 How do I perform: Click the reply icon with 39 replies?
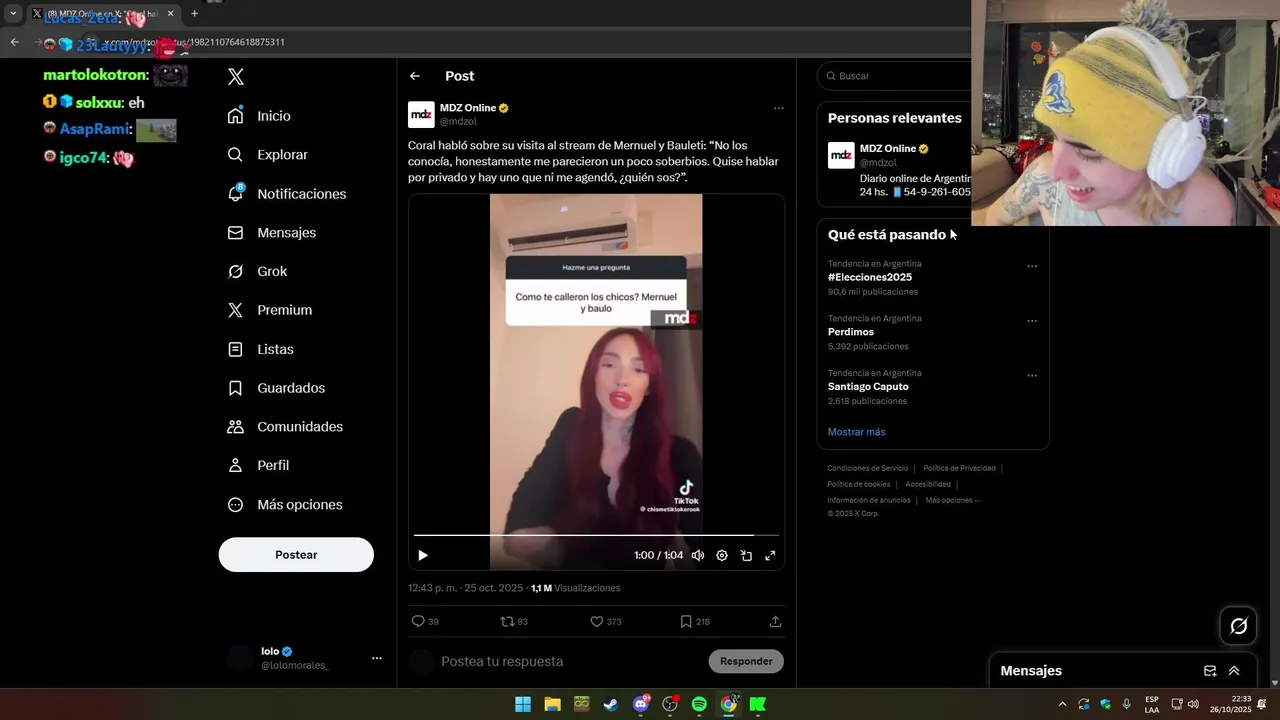[425, 621]
